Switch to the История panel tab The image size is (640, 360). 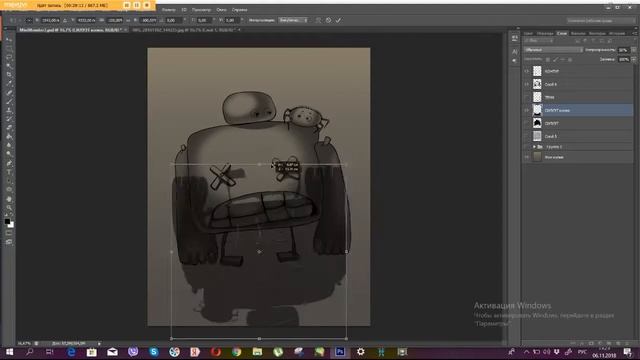pyautogui.click(x=617, y=33)
